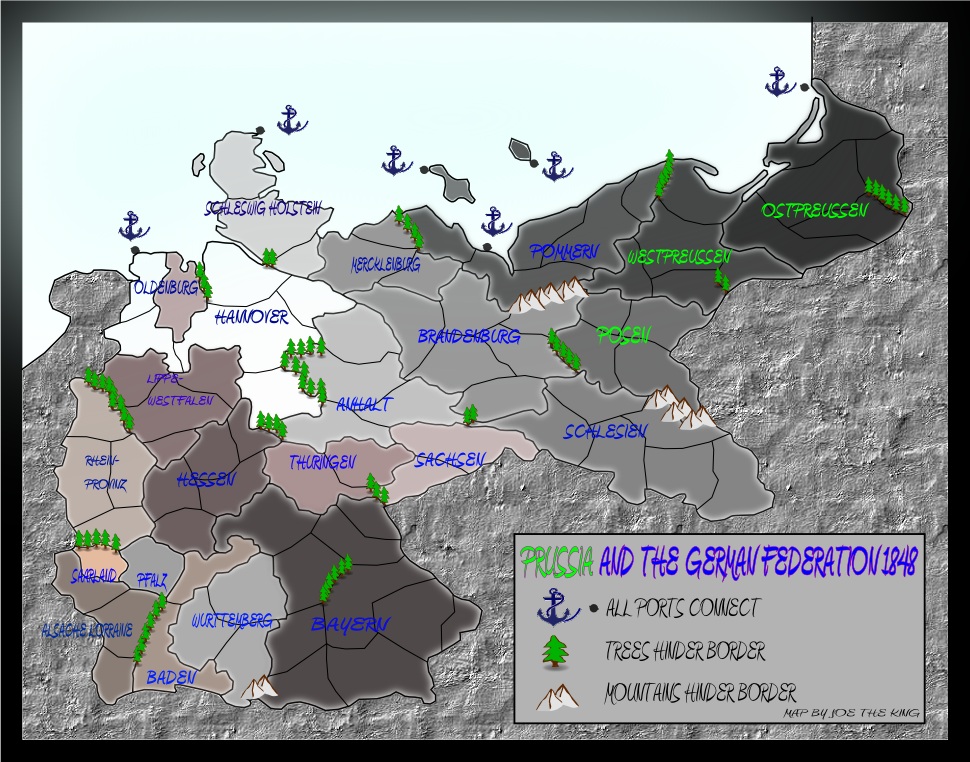Image resolution: width=970 pixels, height=762 pixels.
Task: Click the port anchor beside Oldenburg coast
Action: (x=133, y=226)
